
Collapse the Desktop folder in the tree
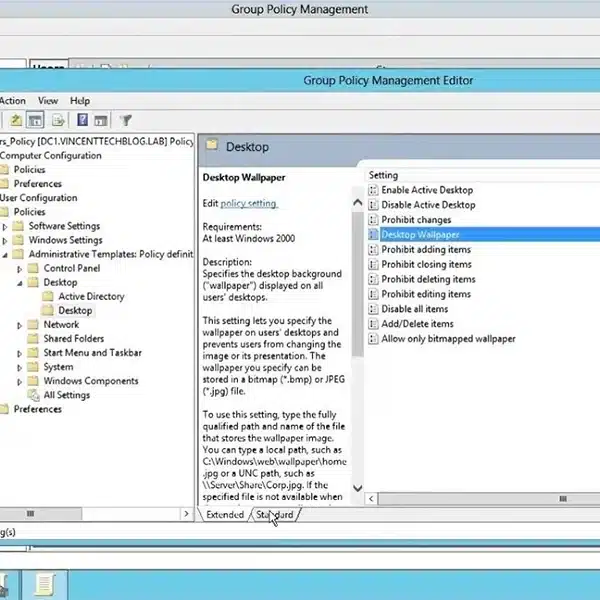pos(20,283)
